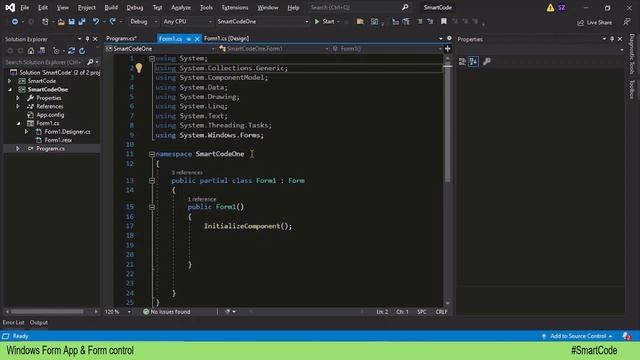Screen dimensions: 640x360
Task: Save the current file with the disk icon
Action: (71, 22)
